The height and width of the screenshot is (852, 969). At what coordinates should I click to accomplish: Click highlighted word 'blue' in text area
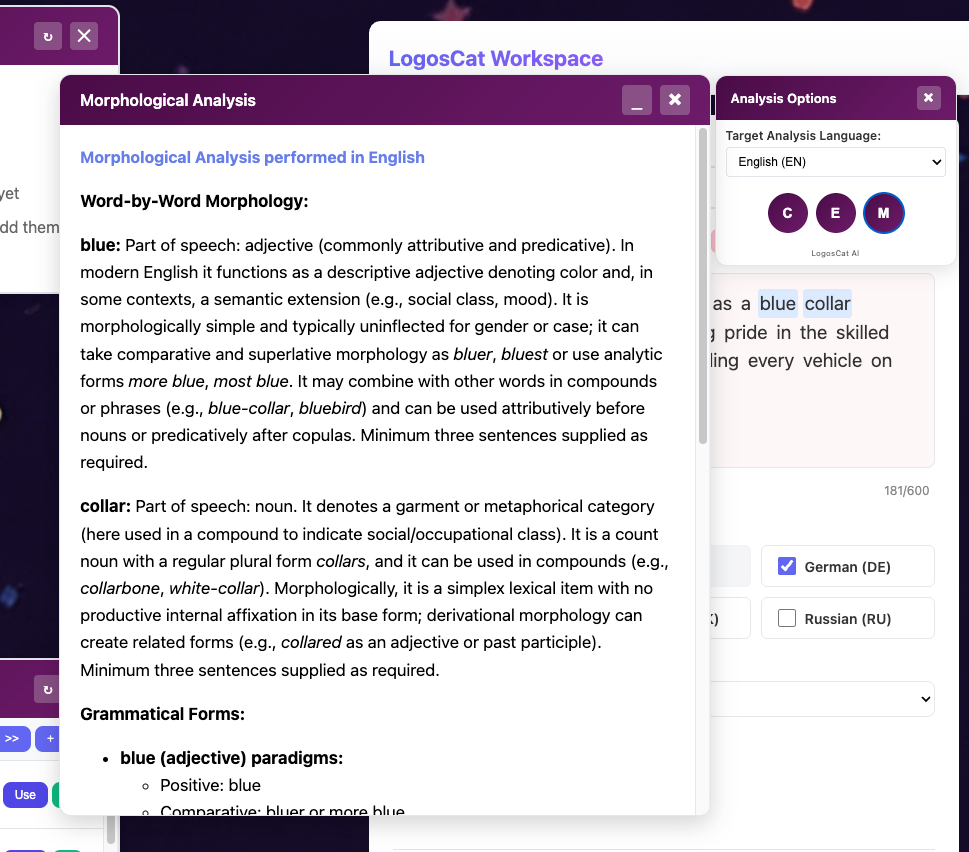777,304
